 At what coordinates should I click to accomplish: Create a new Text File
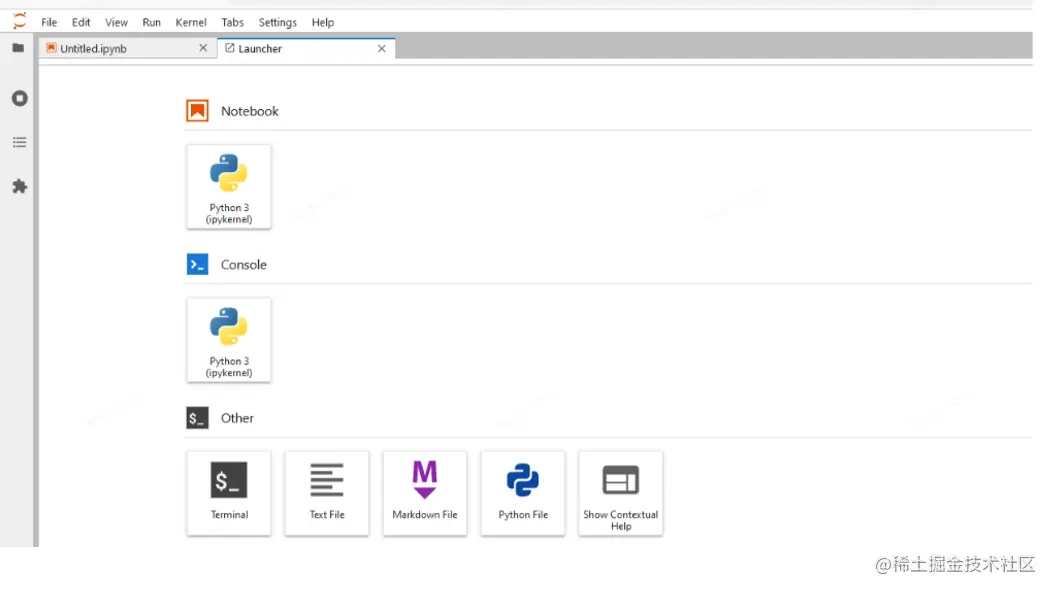pos(327,493)
